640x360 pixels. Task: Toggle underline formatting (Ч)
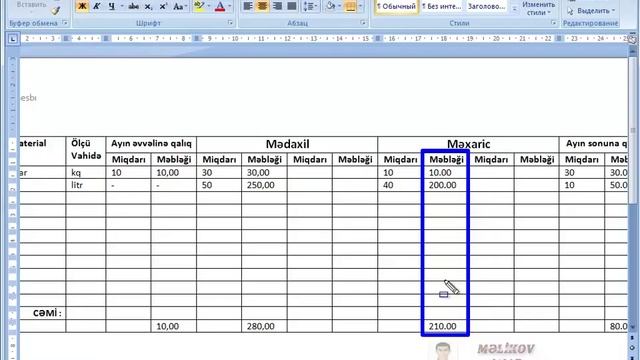point(111,6)
